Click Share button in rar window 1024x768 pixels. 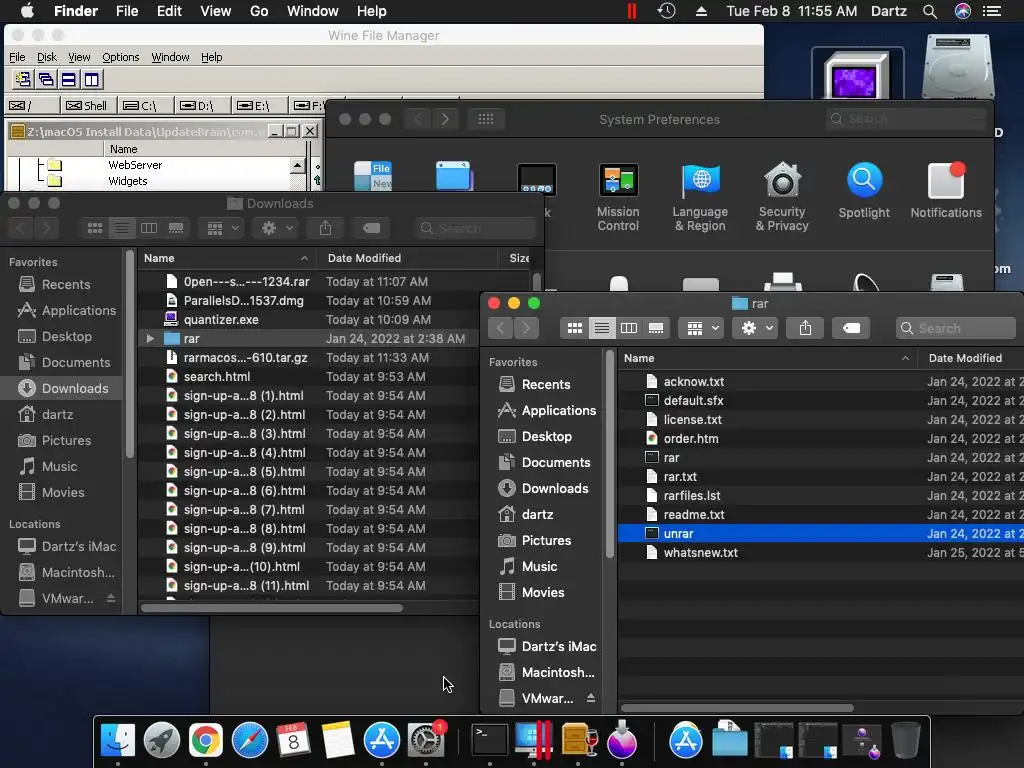click(805, 328)
